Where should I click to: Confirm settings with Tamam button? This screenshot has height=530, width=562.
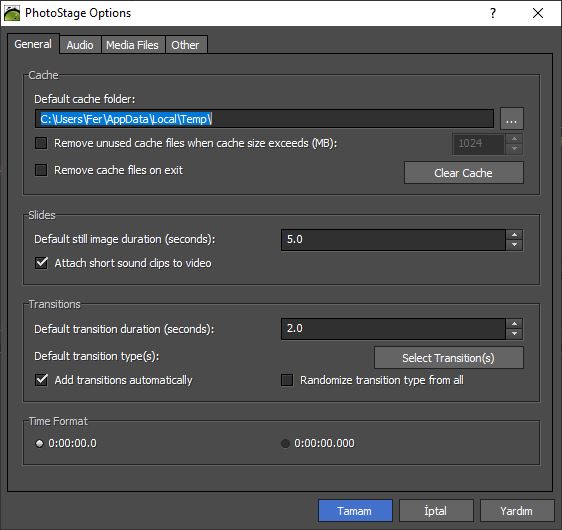click(355, 511)
